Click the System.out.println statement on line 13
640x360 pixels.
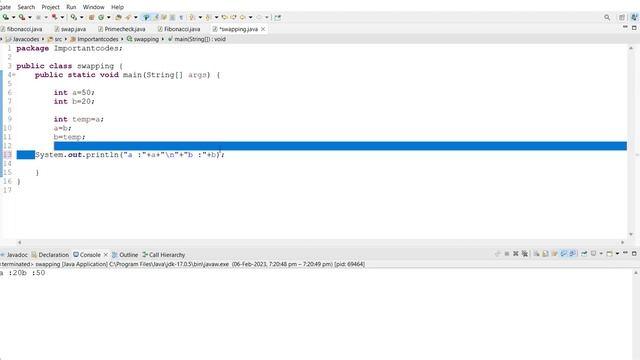(130, 155)
